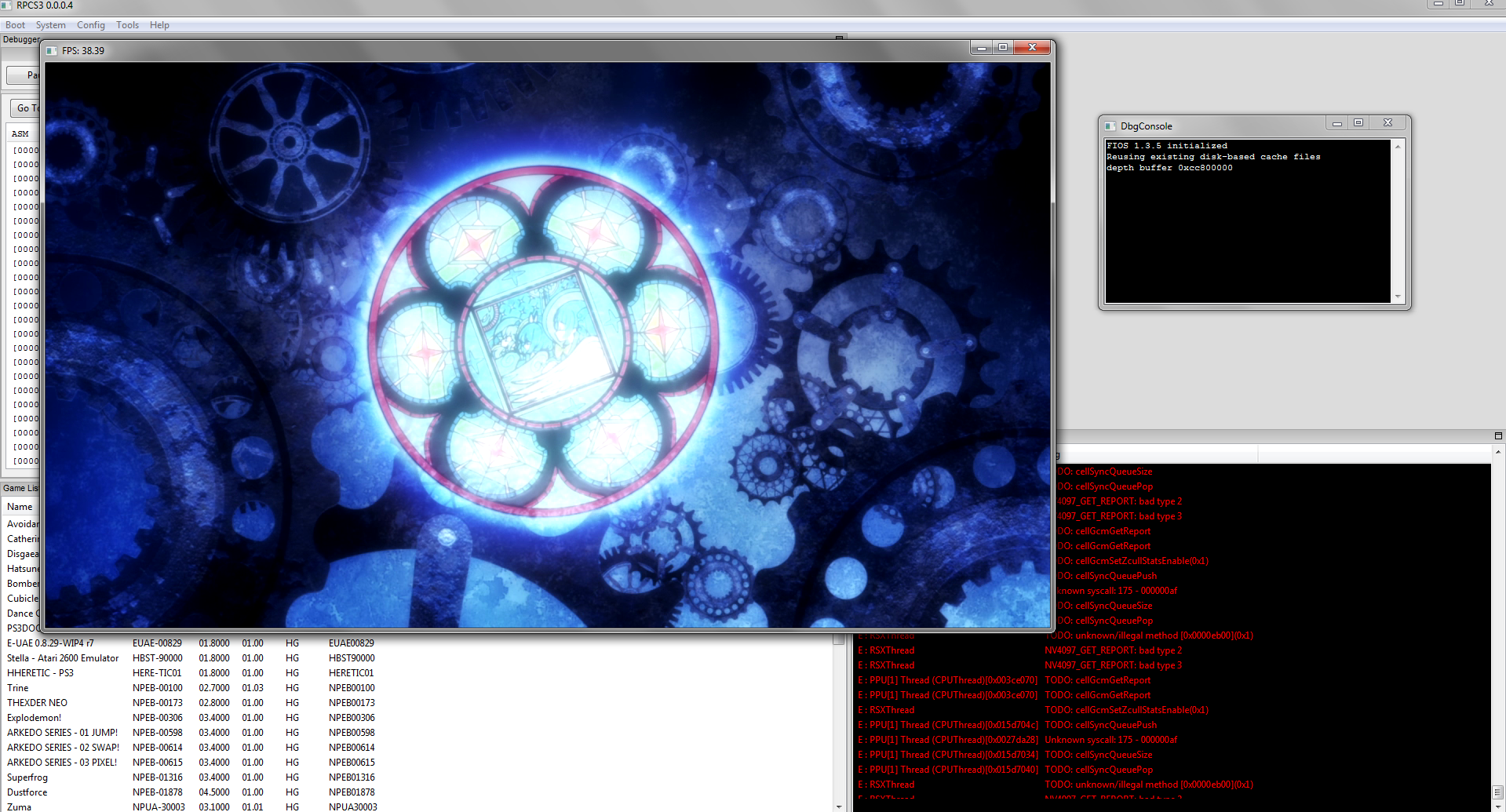Minimize the DbgConsole window
Screen dimensions: 1506x812
pyautogui.click(x=1337, y=123)
